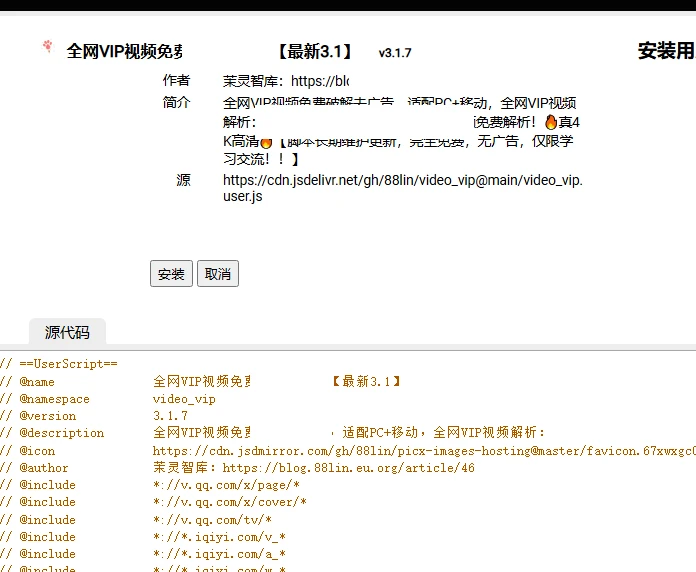Click the @description code line
This screenshot has height=572, width=696.
click(273, 433)
